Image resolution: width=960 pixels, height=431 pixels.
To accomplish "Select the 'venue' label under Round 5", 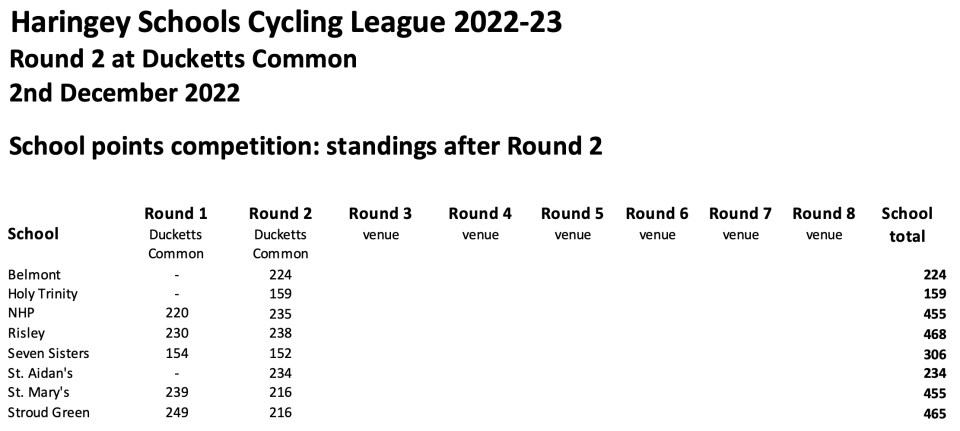I will coord(572,235).
